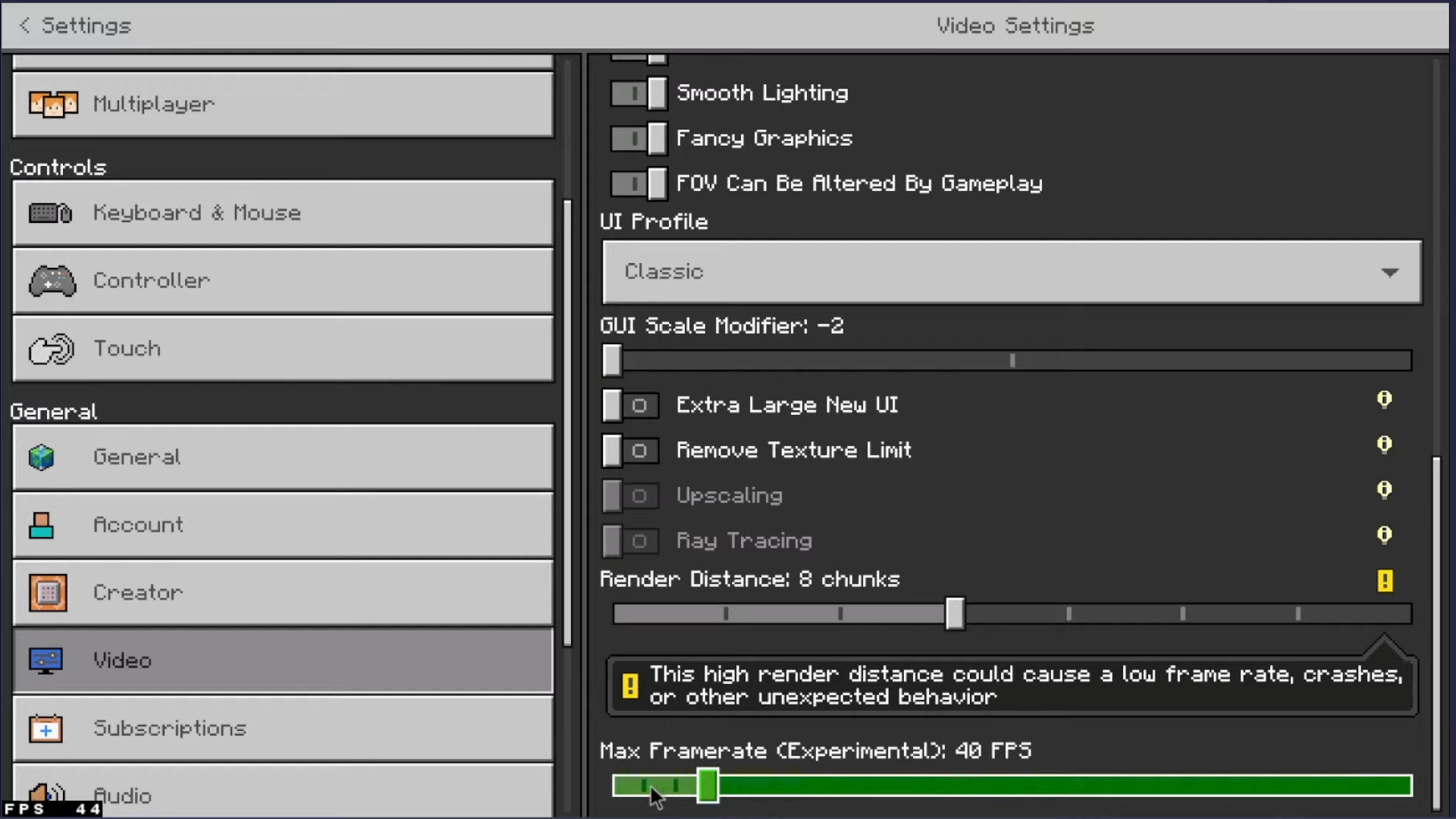Viewport: 1456px width, 819px height.
Task: Toggle the Ray Tracing switch
Action: (x=630, y=541)
